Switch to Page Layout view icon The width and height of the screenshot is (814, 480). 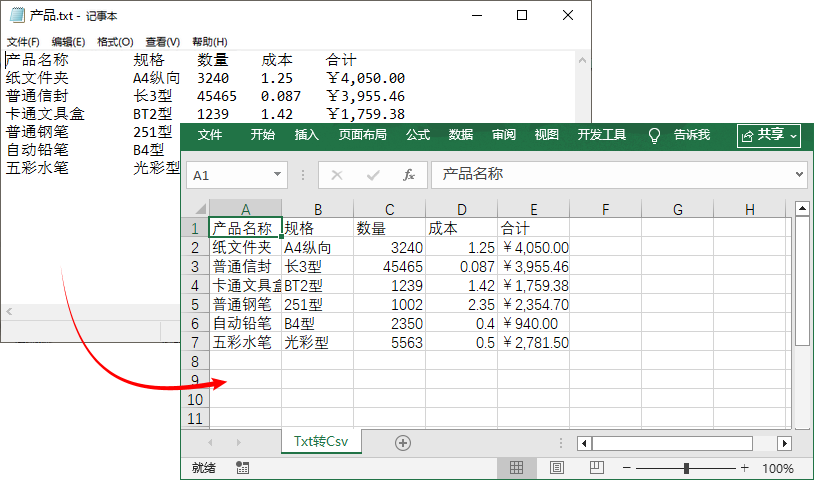coord(557,468)
